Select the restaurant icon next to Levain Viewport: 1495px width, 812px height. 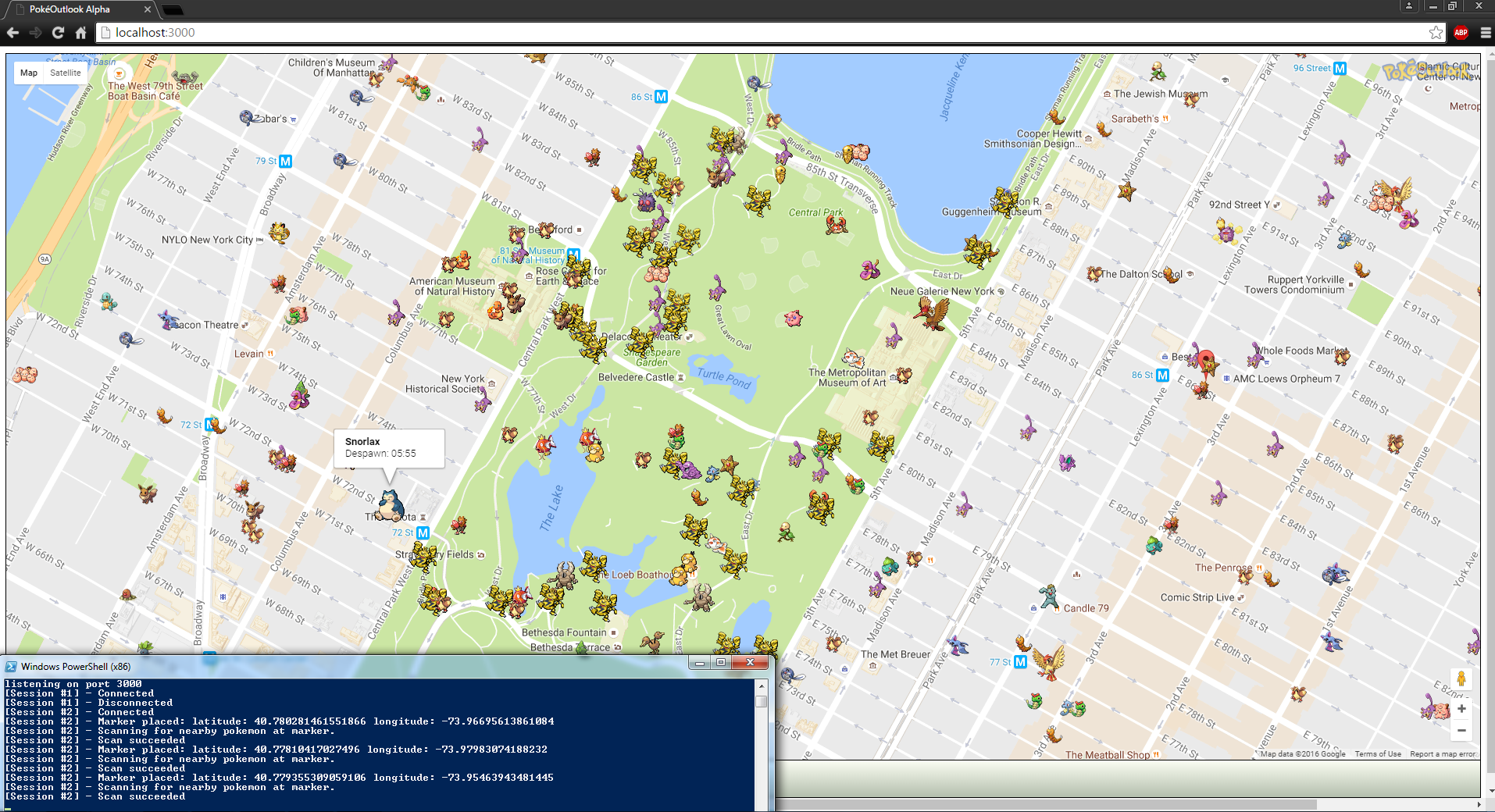(x=270, y=354)
